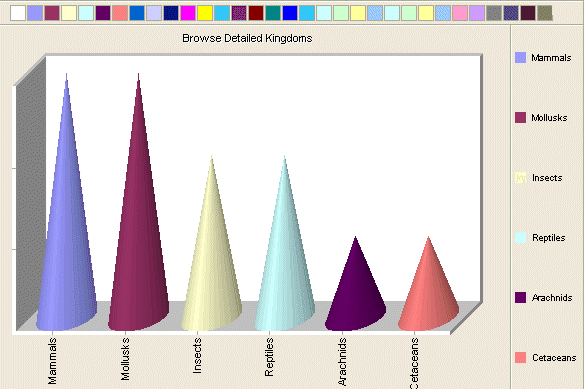Choose the dark blue textured palette swatch
The width and height of the screenshot is (585, 389).
click(511, 13)
